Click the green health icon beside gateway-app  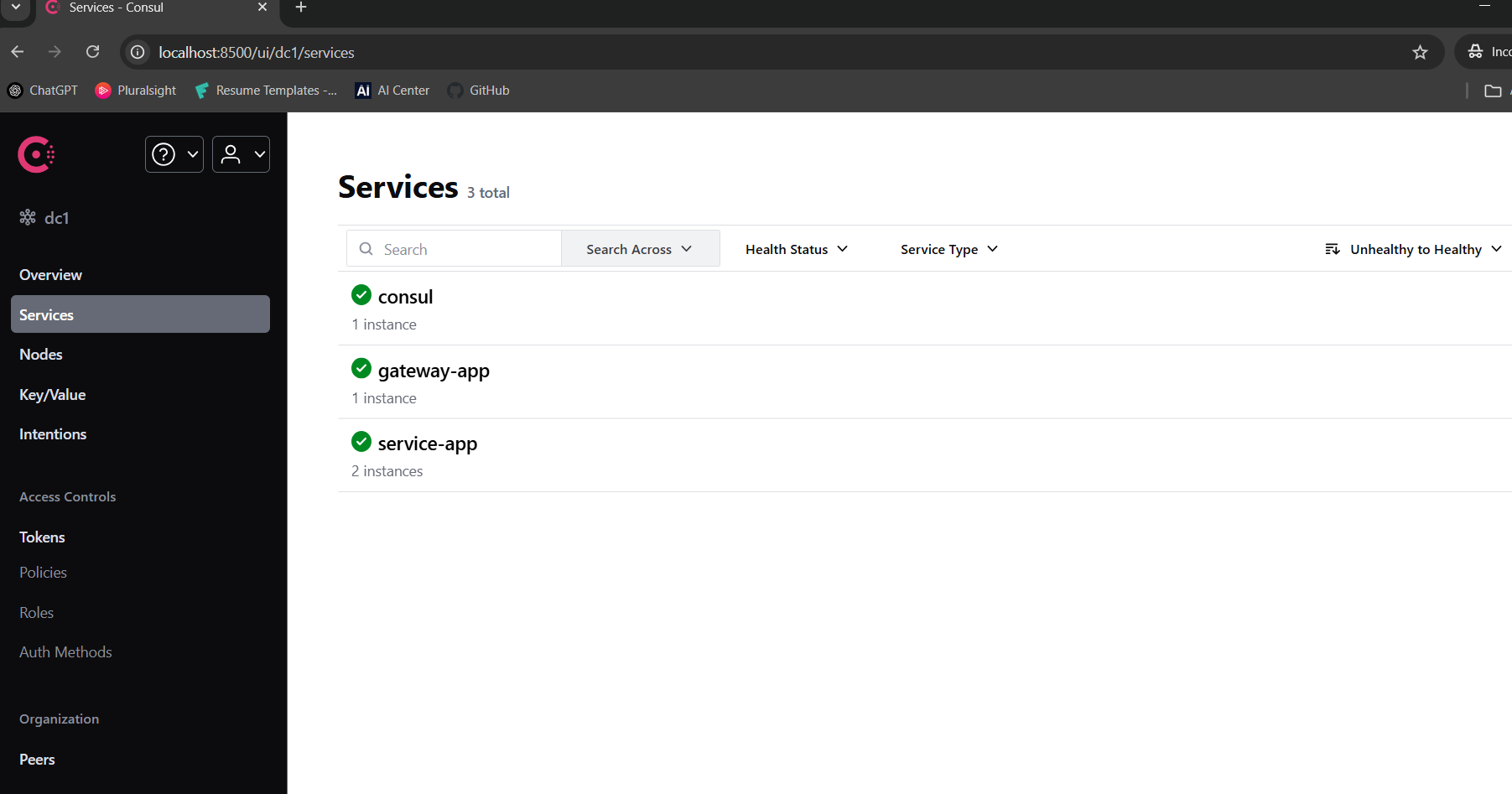click(x=361, y=368)
